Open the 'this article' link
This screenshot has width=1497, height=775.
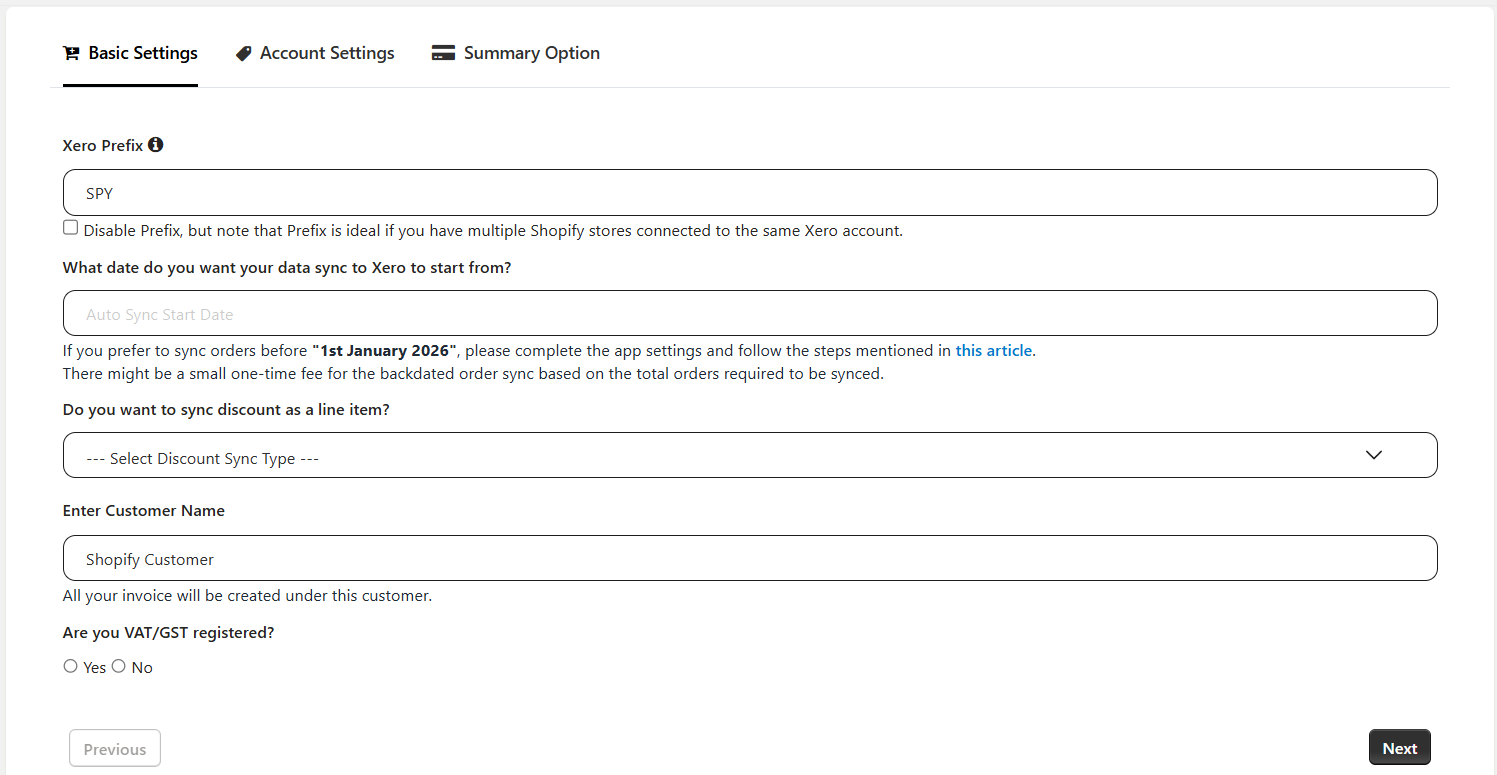[x=994, y=351]
